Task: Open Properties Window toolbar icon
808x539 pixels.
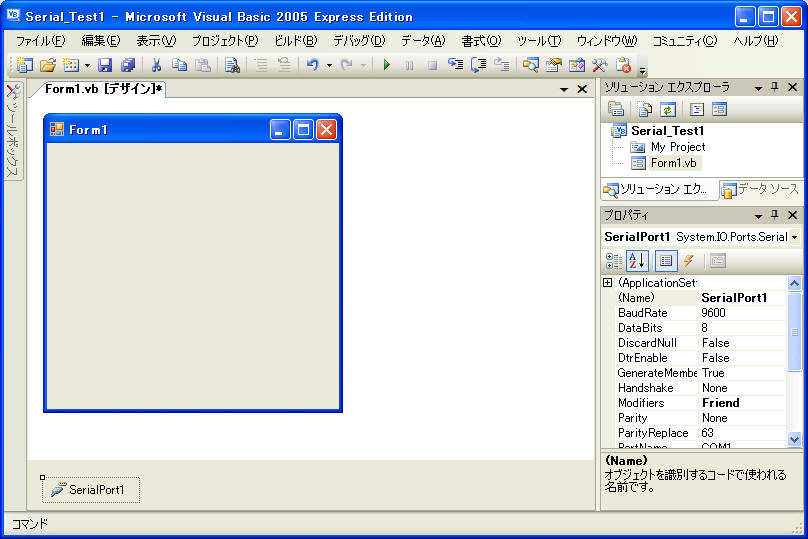Action: (553, 65)
